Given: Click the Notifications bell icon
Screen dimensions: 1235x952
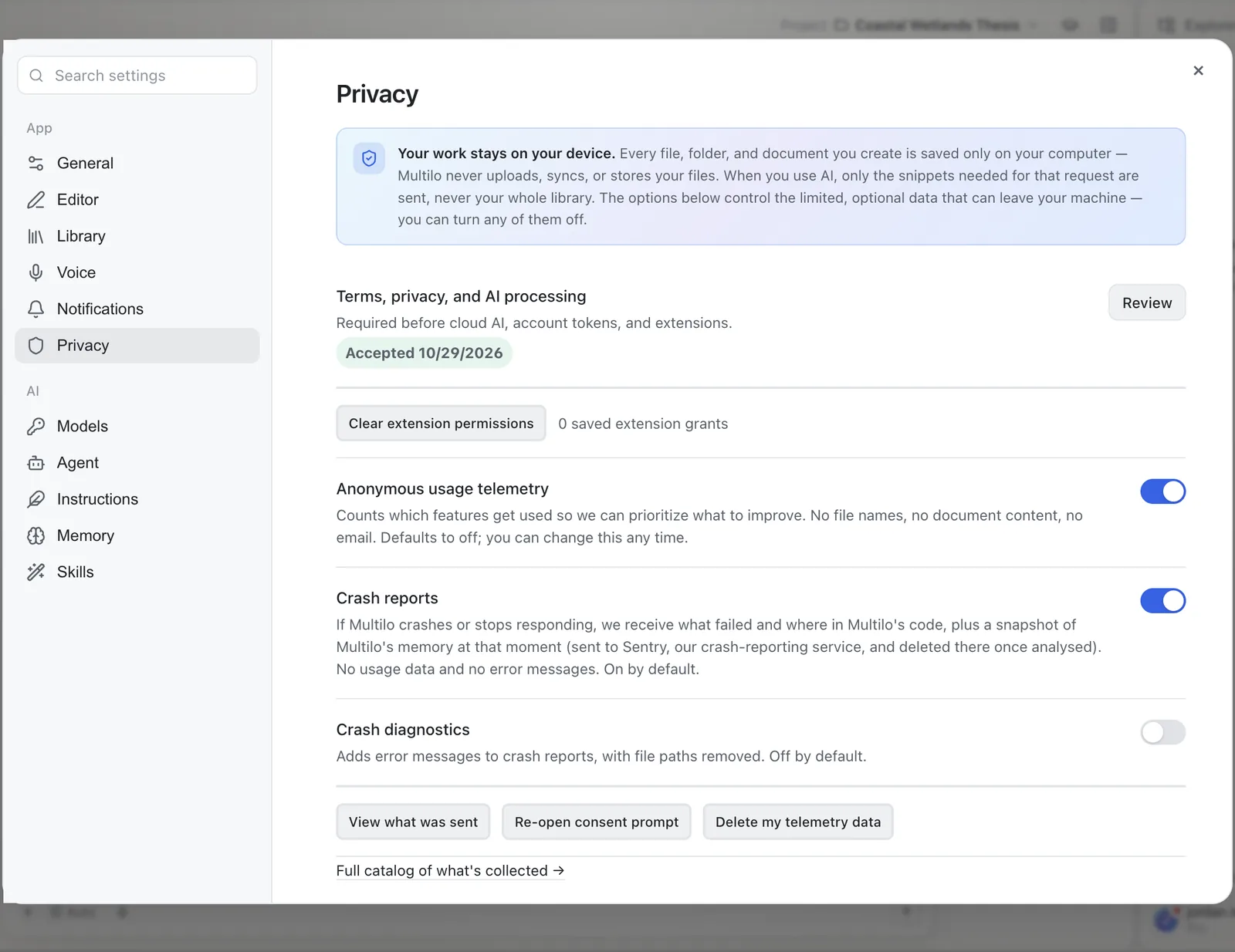Looking at the screenshot, I should 36,309.
